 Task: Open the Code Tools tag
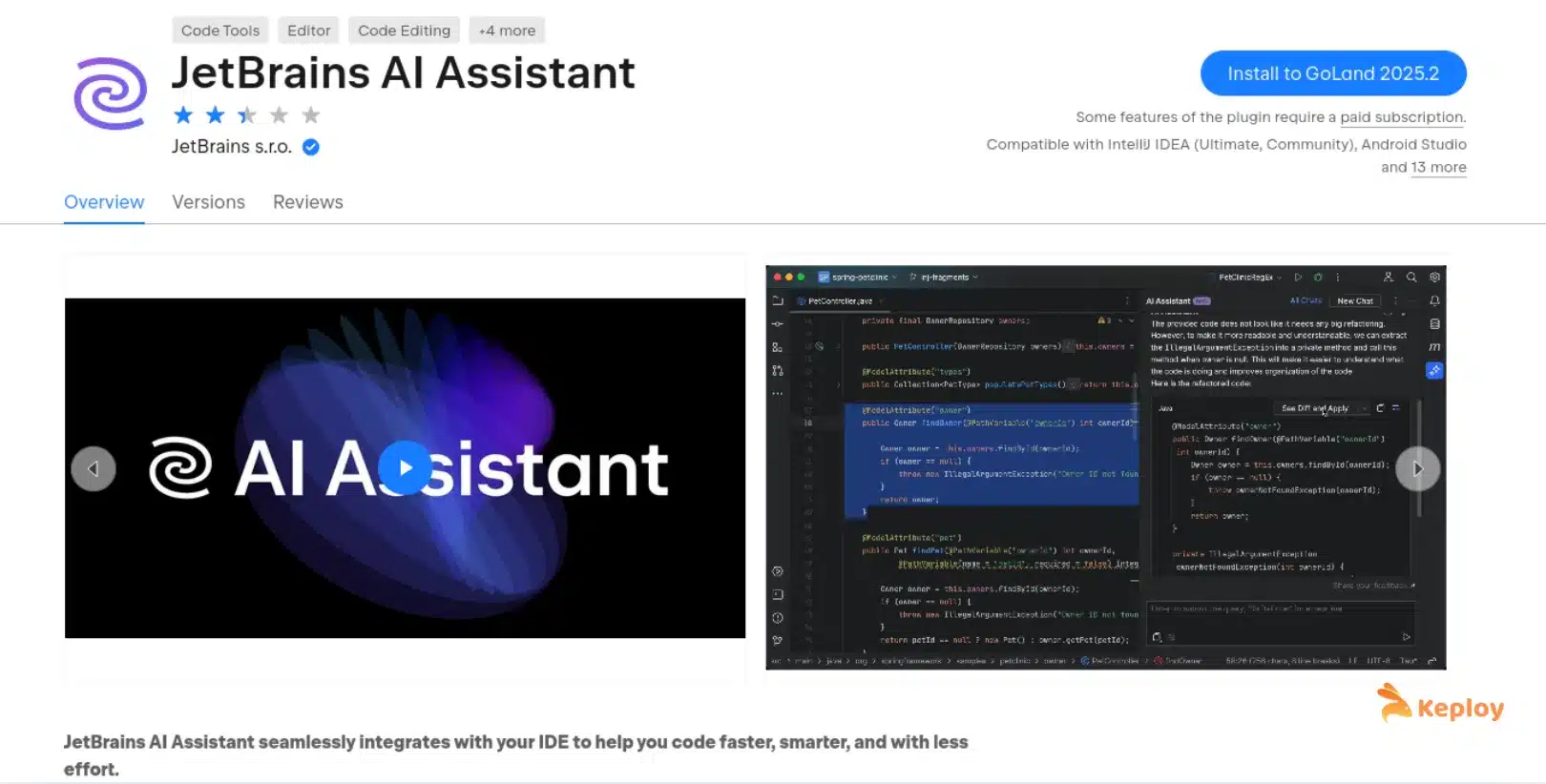(x=220, y=31)
